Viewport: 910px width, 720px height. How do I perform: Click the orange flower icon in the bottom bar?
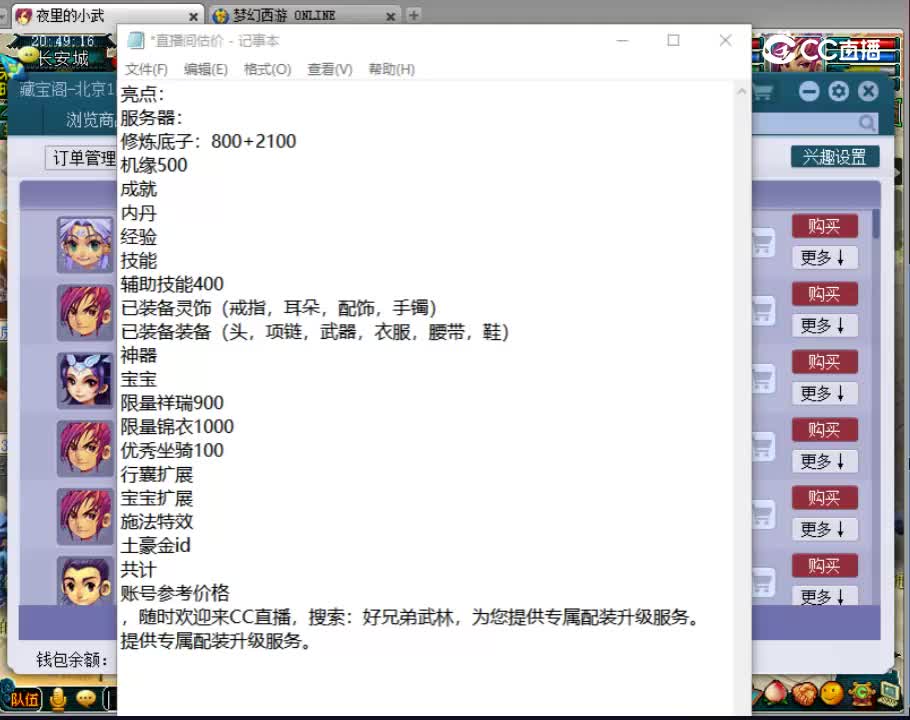(x=803, y=694)
